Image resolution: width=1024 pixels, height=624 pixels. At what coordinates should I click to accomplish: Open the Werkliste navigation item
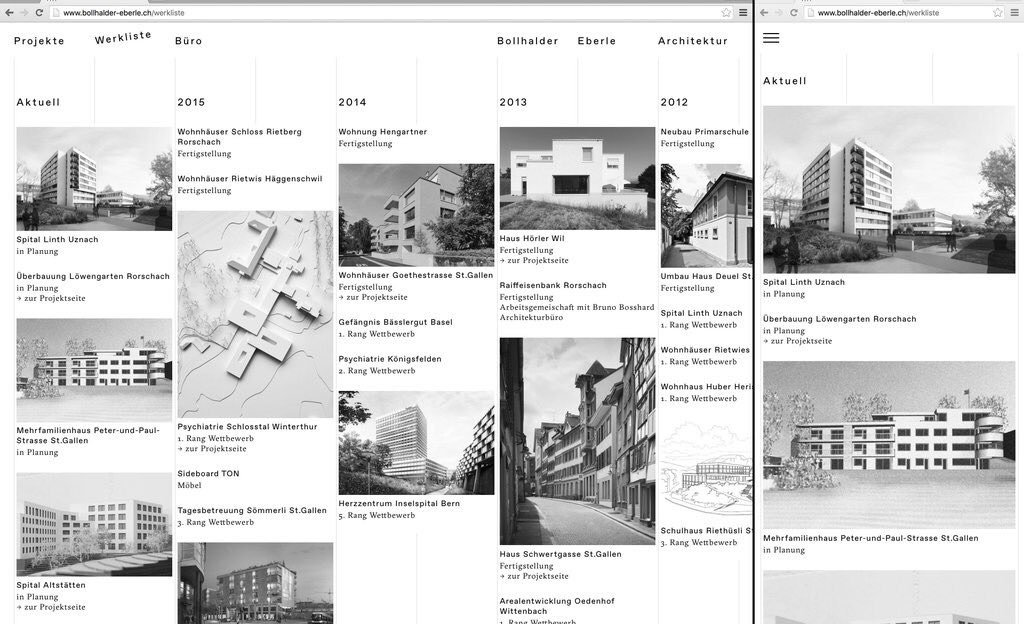(x=123, y=38)
